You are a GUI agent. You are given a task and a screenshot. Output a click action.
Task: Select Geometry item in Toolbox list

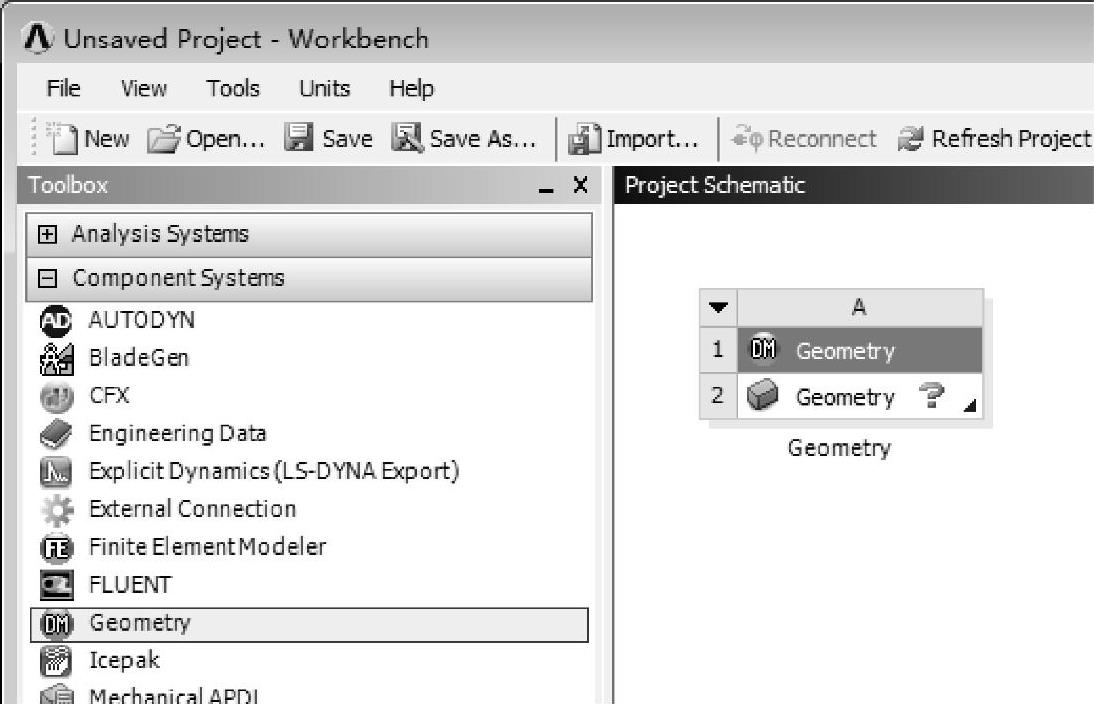point(139,623)
